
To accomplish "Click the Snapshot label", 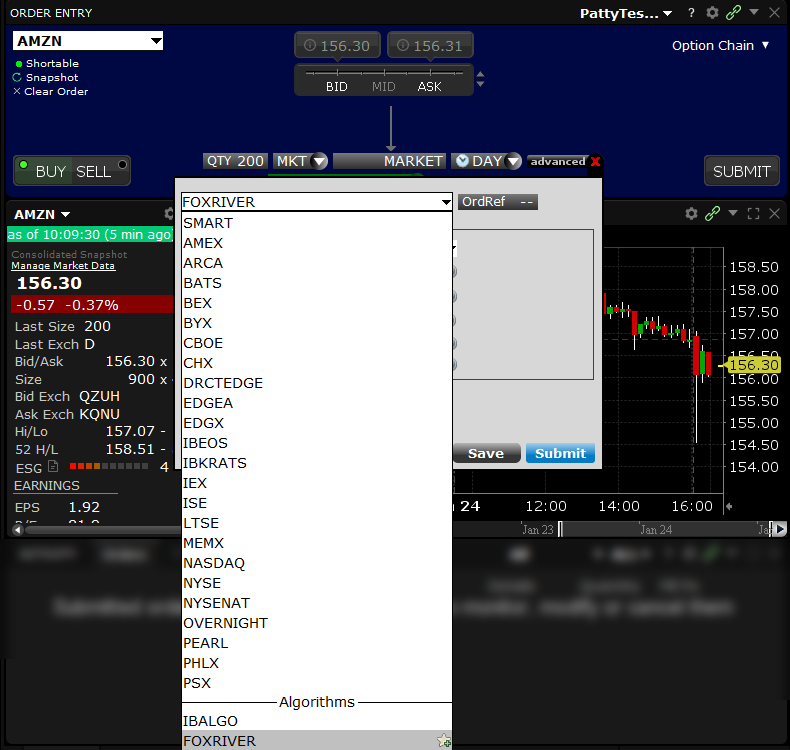I will 52,78.
